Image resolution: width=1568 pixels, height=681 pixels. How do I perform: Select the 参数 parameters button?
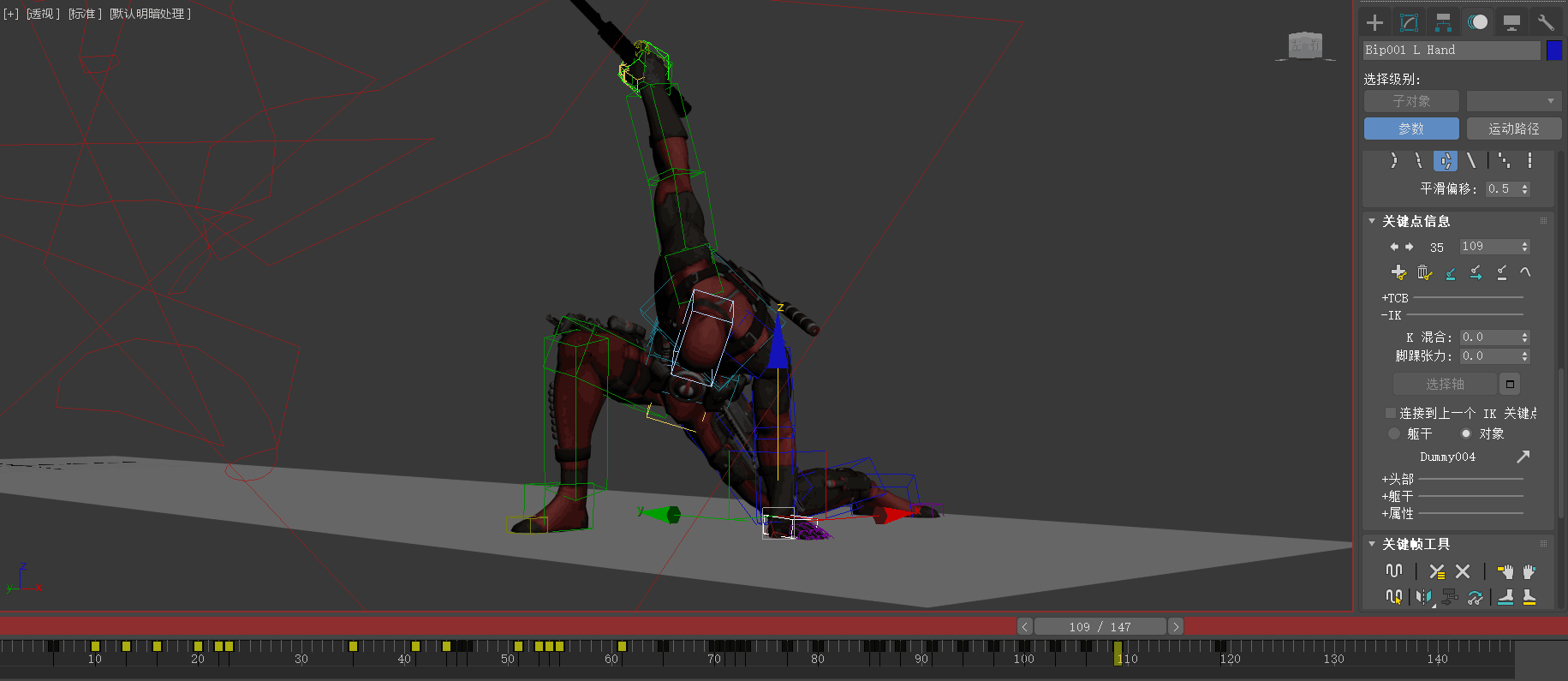(x=1411, y=128)
